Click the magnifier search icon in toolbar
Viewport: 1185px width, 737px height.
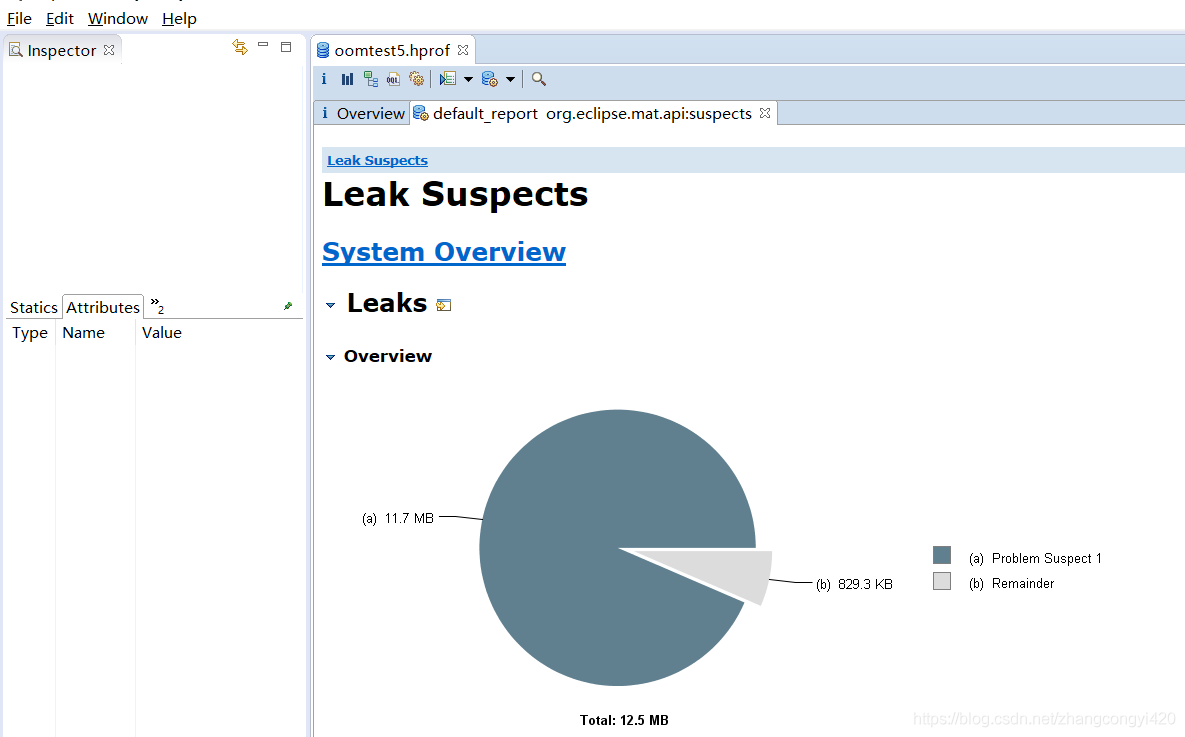click(x=539, y=79)
